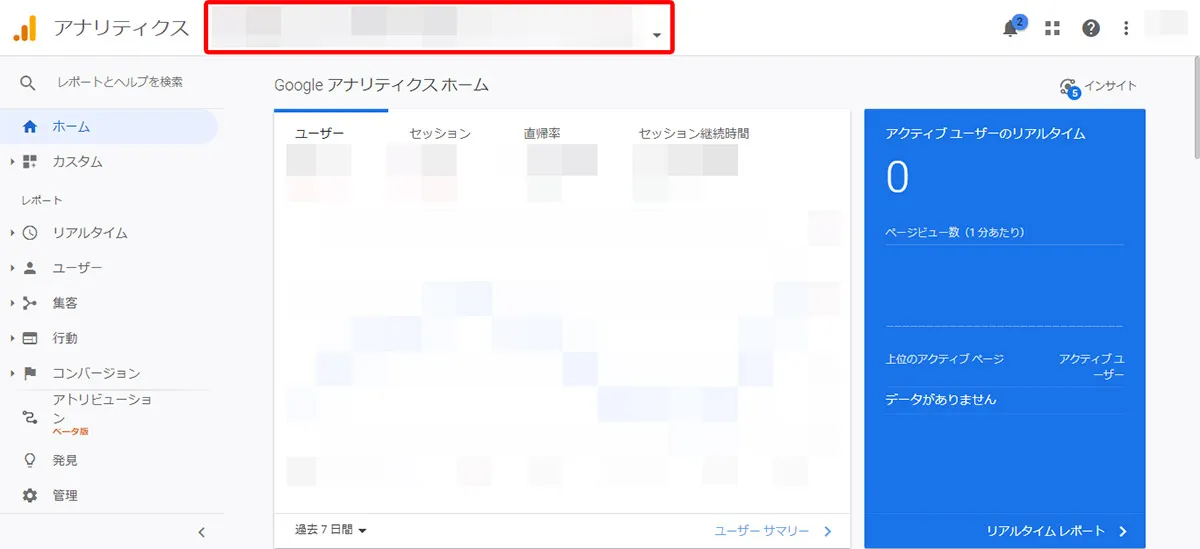Screen dimensions: 1200x549
Task: Expand the 集客 report section
Action: (x=65, y=303)
